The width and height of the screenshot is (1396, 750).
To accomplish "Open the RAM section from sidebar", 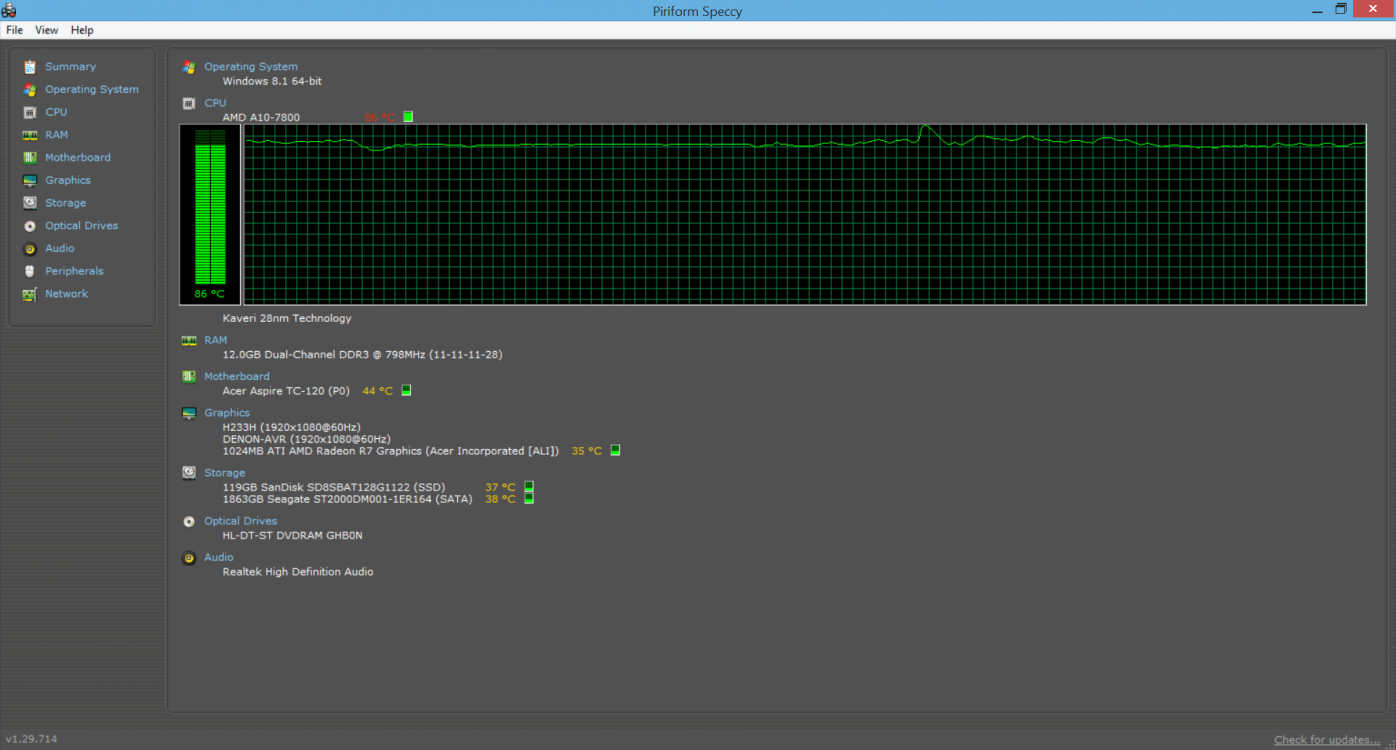I will 57,135.
